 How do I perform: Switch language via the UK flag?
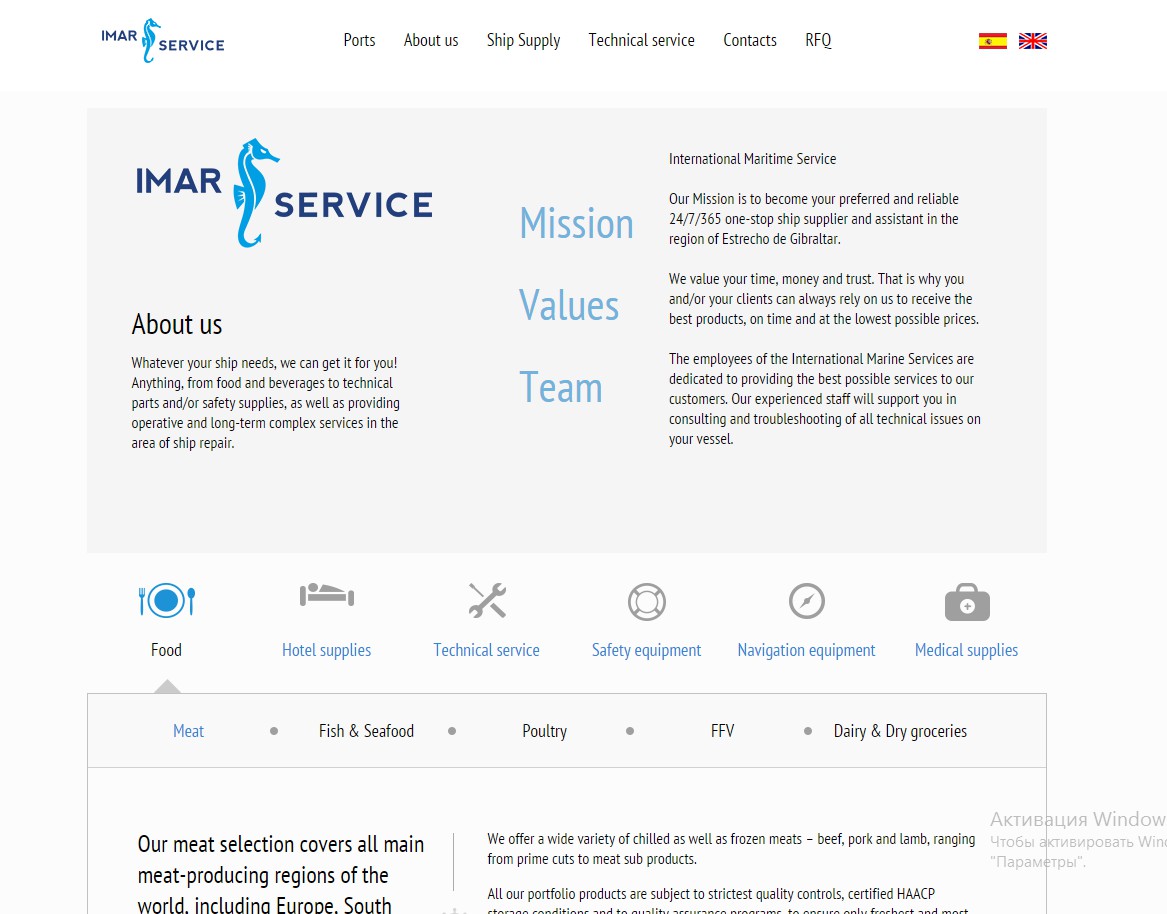click(1032, 41)
